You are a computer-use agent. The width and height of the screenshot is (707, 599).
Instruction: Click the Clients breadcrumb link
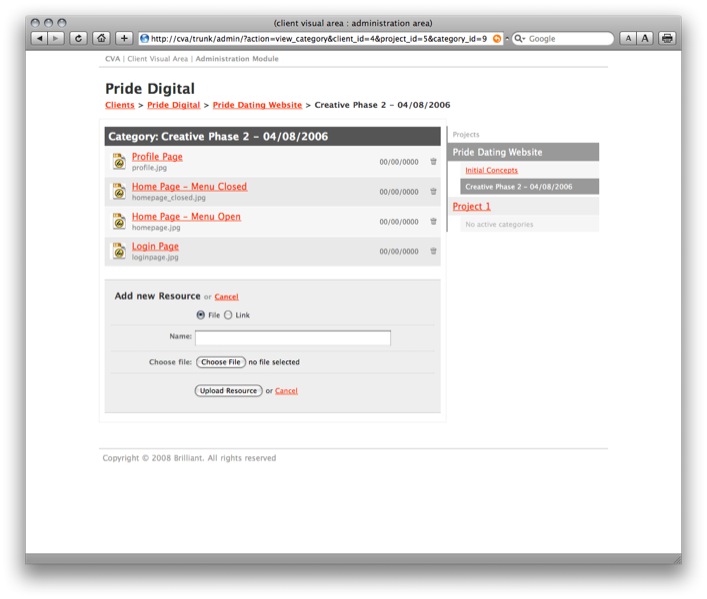coord(120,105)
